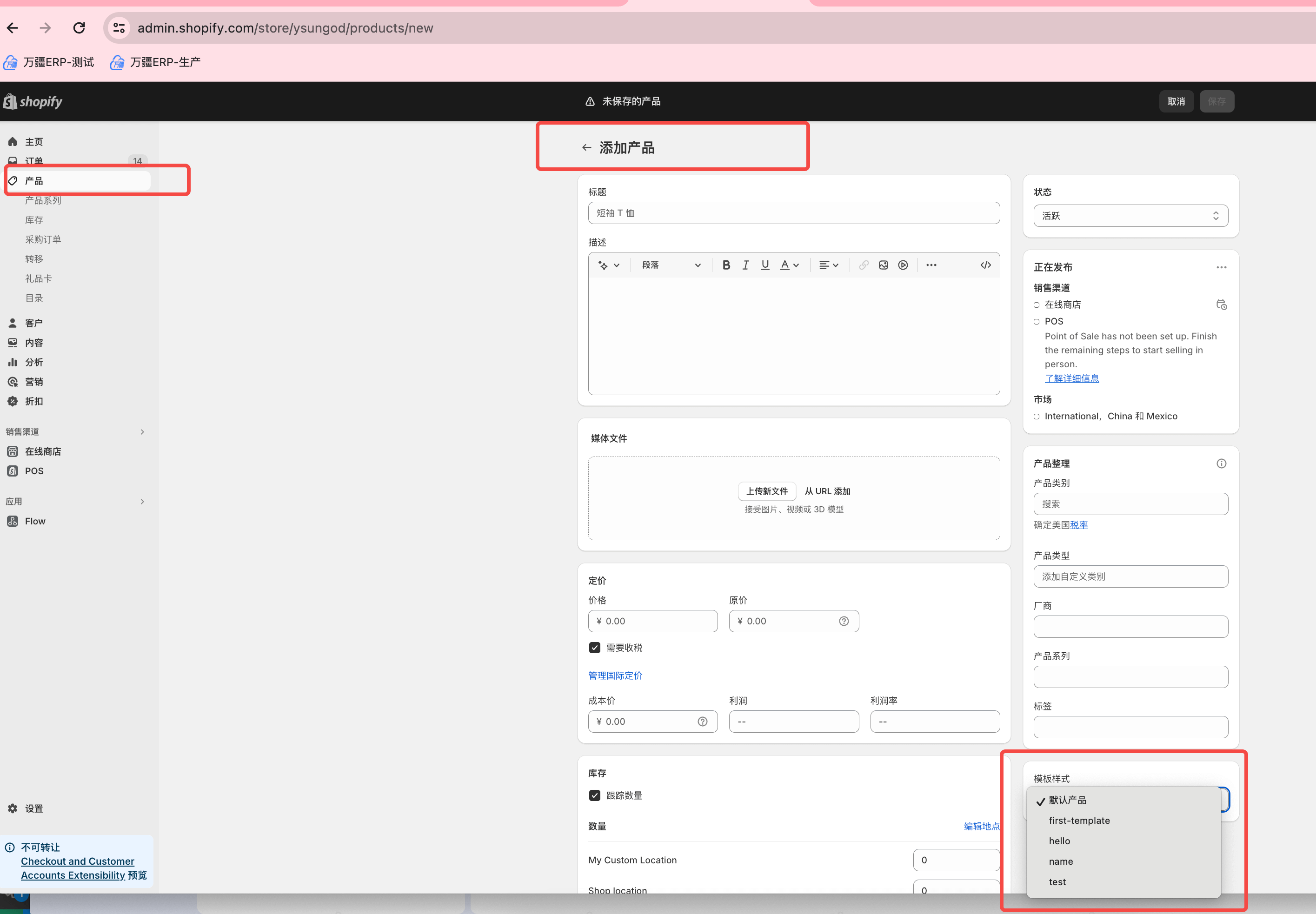
Task: Click the insert video icon
Action: 903,265
